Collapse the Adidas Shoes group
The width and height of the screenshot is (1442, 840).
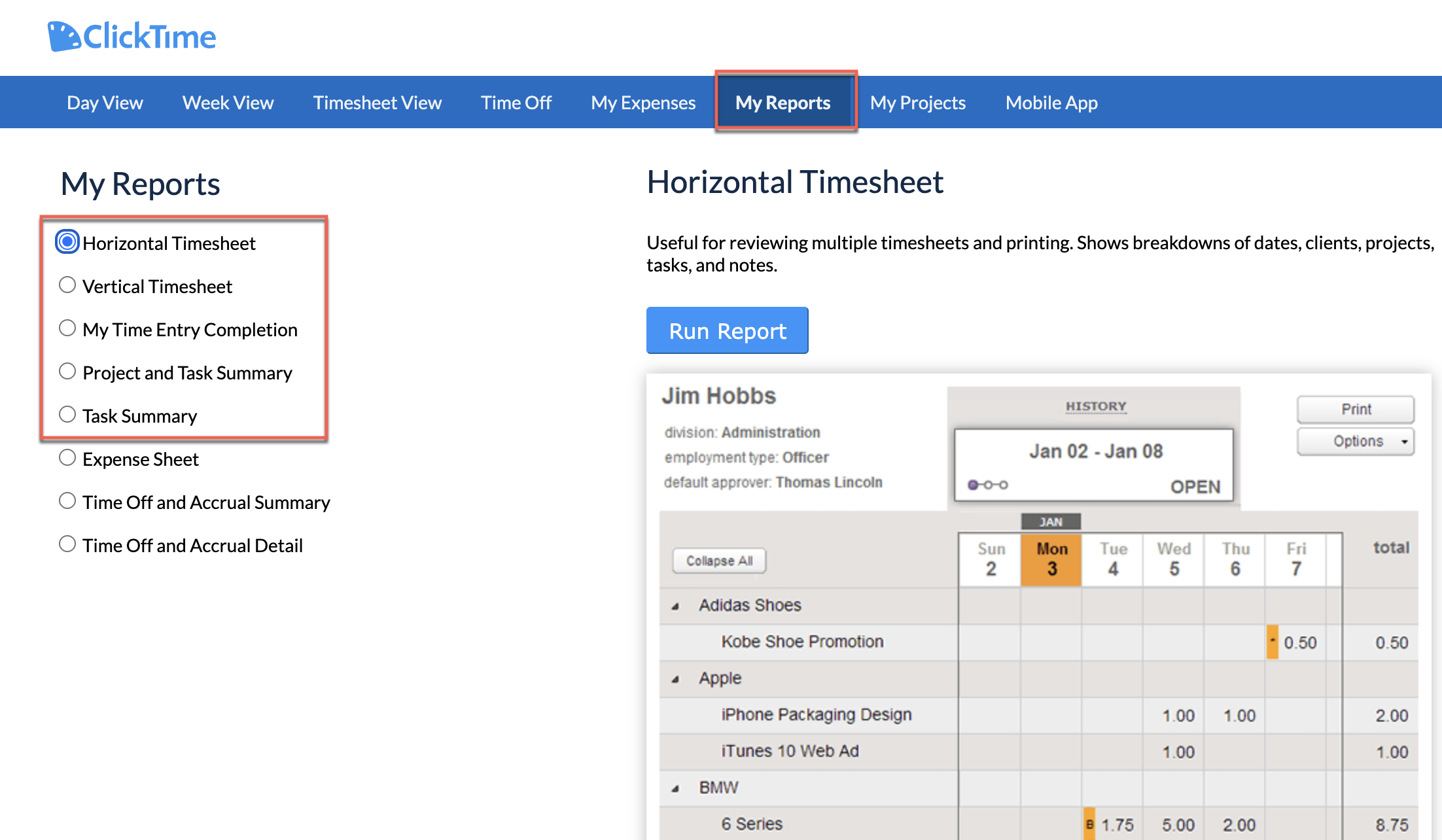pyautogui.click(x=675, y=606)
